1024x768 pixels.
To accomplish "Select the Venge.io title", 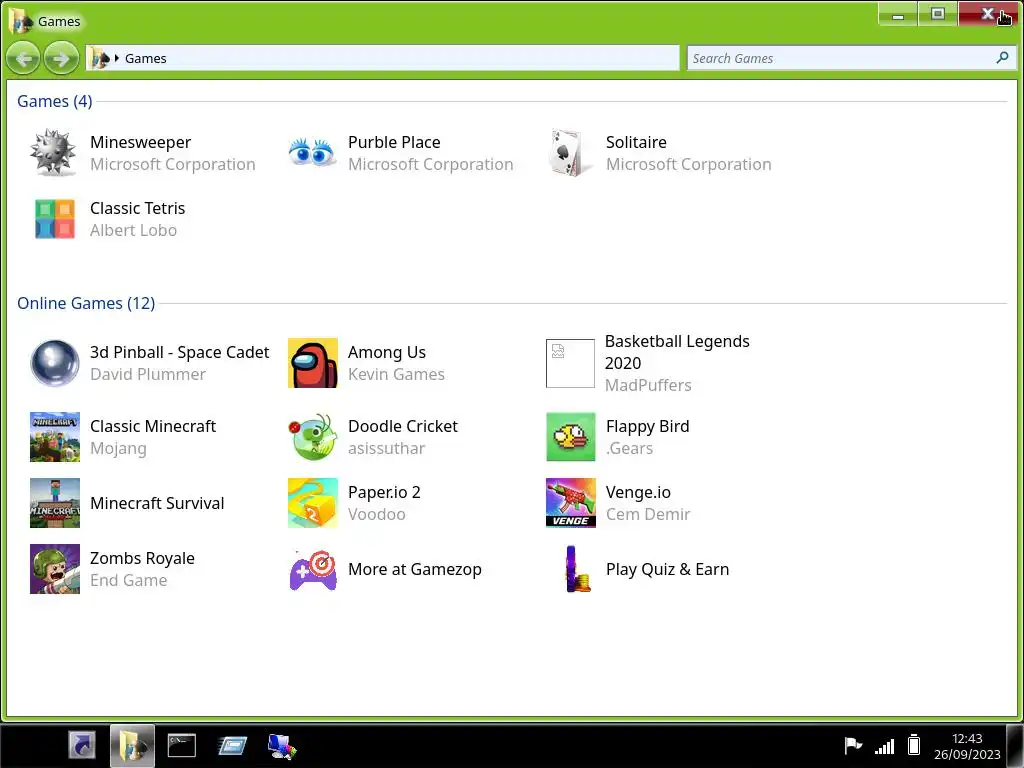I will pyautogui.click(x=638, y=492).
